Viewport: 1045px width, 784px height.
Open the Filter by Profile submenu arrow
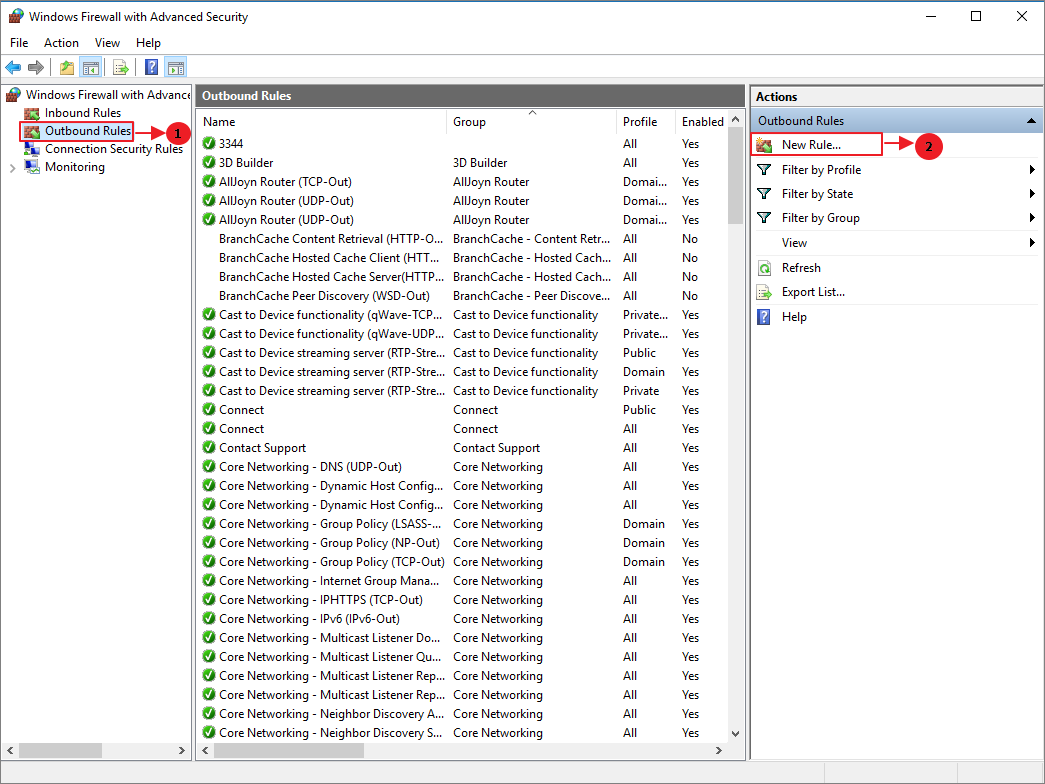(1032, 170)
